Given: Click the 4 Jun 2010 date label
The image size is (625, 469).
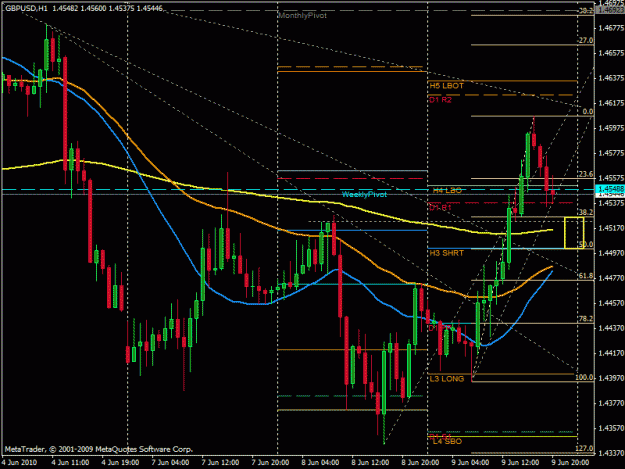Looking at the screenshot, I should 19,463.
